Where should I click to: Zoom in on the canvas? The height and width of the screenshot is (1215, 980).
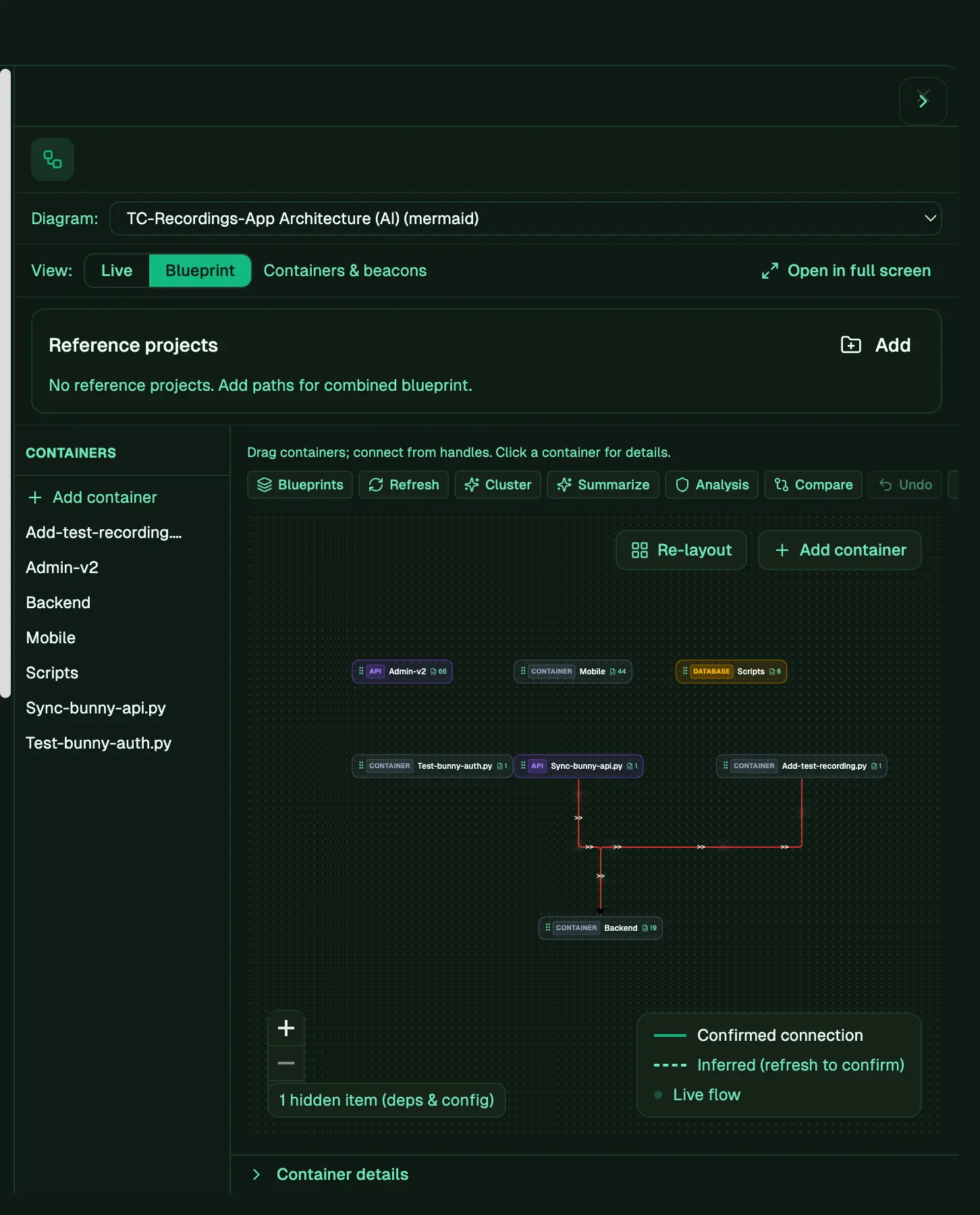pyautogui.click(x=286, y=1028)
